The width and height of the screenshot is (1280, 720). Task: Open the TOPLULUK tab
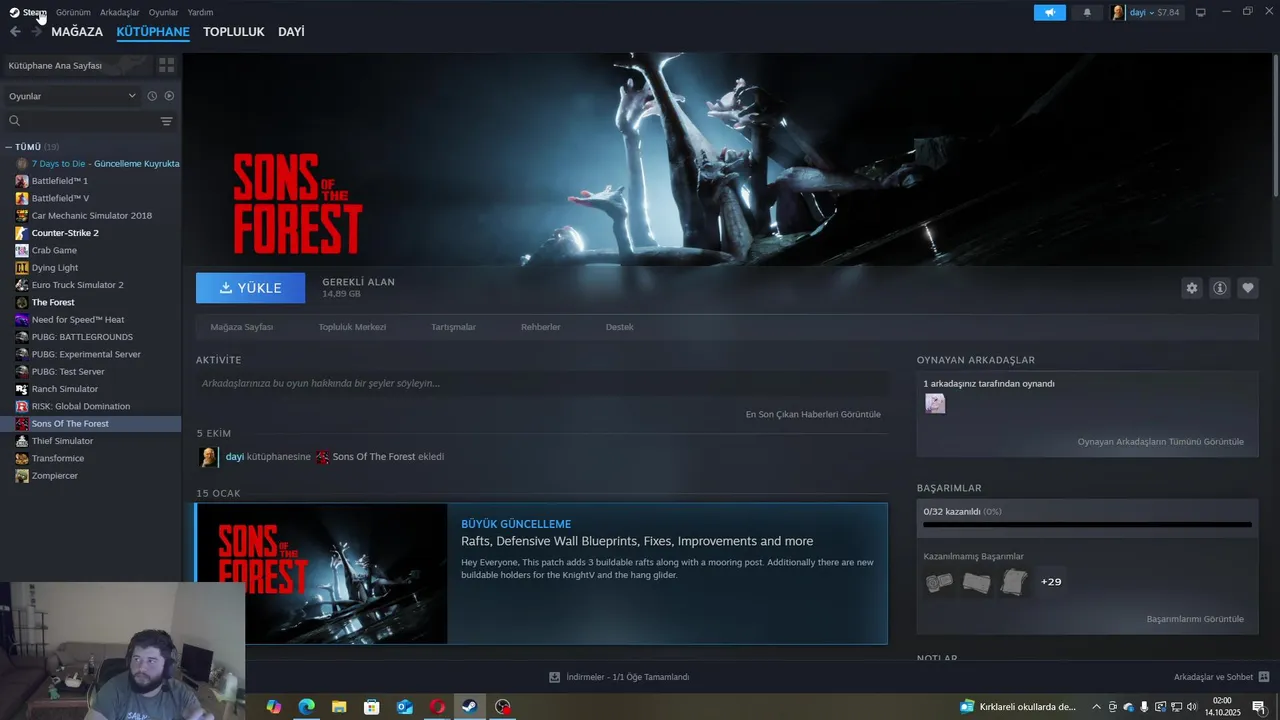click(x=233, y=32)
